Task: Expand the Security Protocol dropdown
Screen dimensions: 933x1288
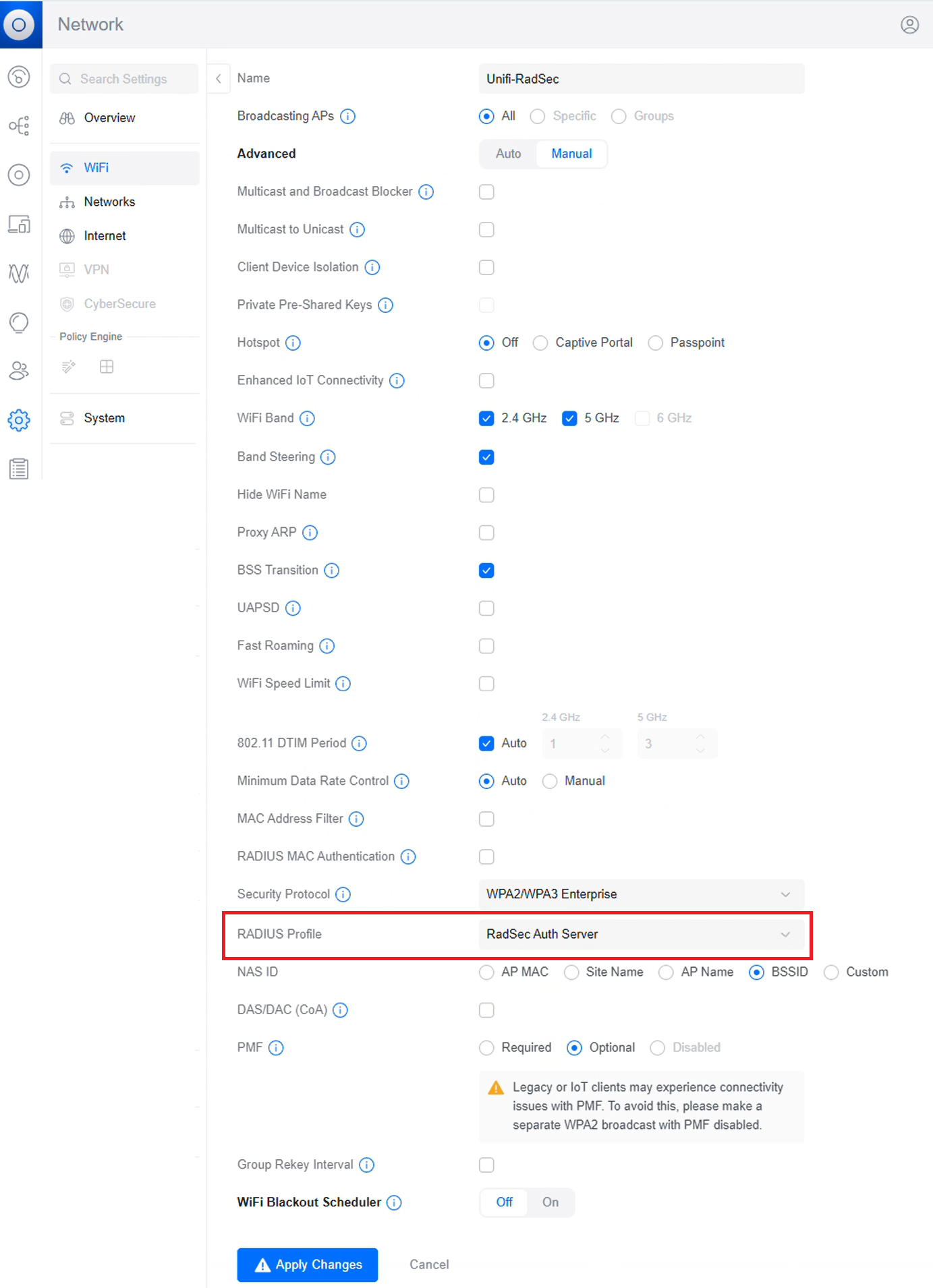Action: [x=641, y=894]
